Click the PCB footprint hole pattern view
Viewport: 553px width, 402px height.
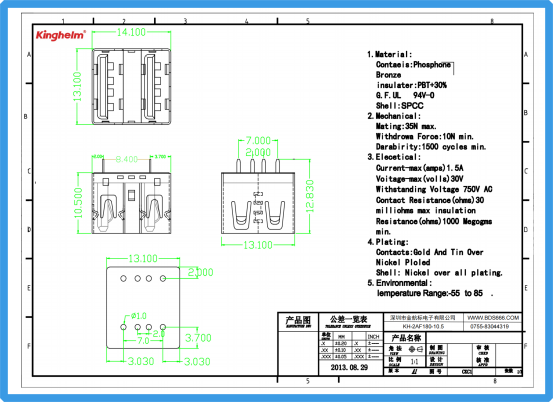143,307
